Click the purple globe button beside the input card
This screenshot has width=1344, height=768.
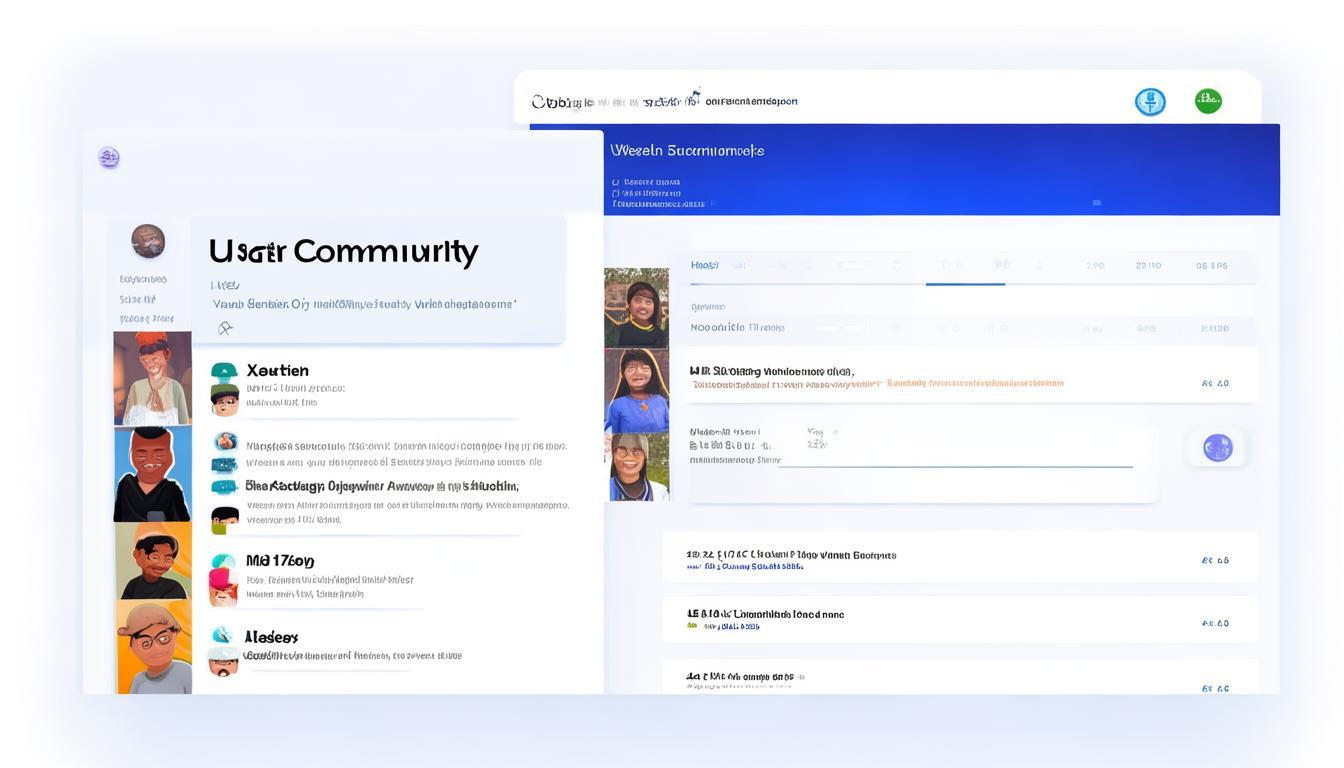coord(1217,448)
